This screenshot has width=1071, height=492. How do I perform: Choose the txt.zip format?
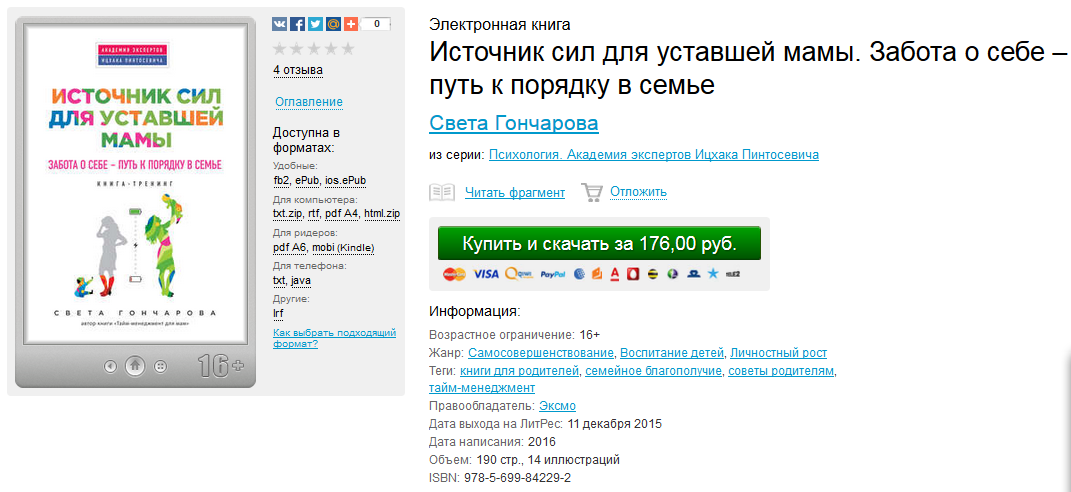(x=287, y=213)
